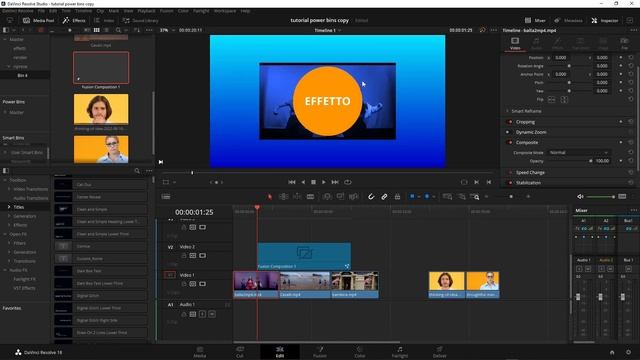Image resolution: width=640 pixels, height=360 pixels.
Task: Switch to the Fairlight page
Action: click(x=400, y=352)
